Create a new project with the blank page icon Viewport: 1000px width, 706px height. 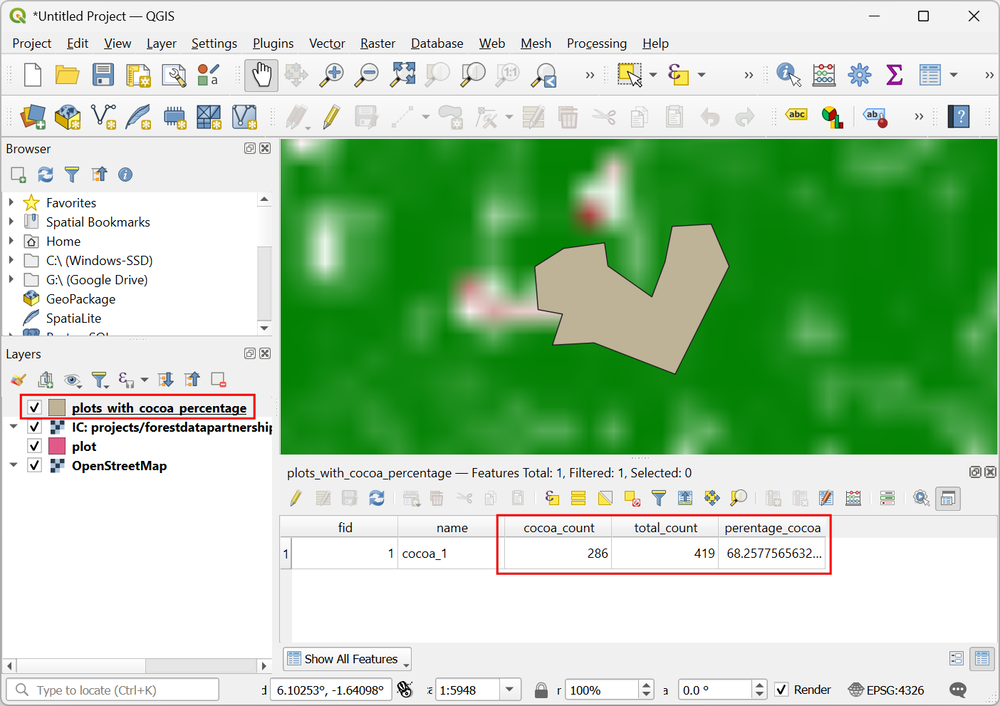click(33, 75)
